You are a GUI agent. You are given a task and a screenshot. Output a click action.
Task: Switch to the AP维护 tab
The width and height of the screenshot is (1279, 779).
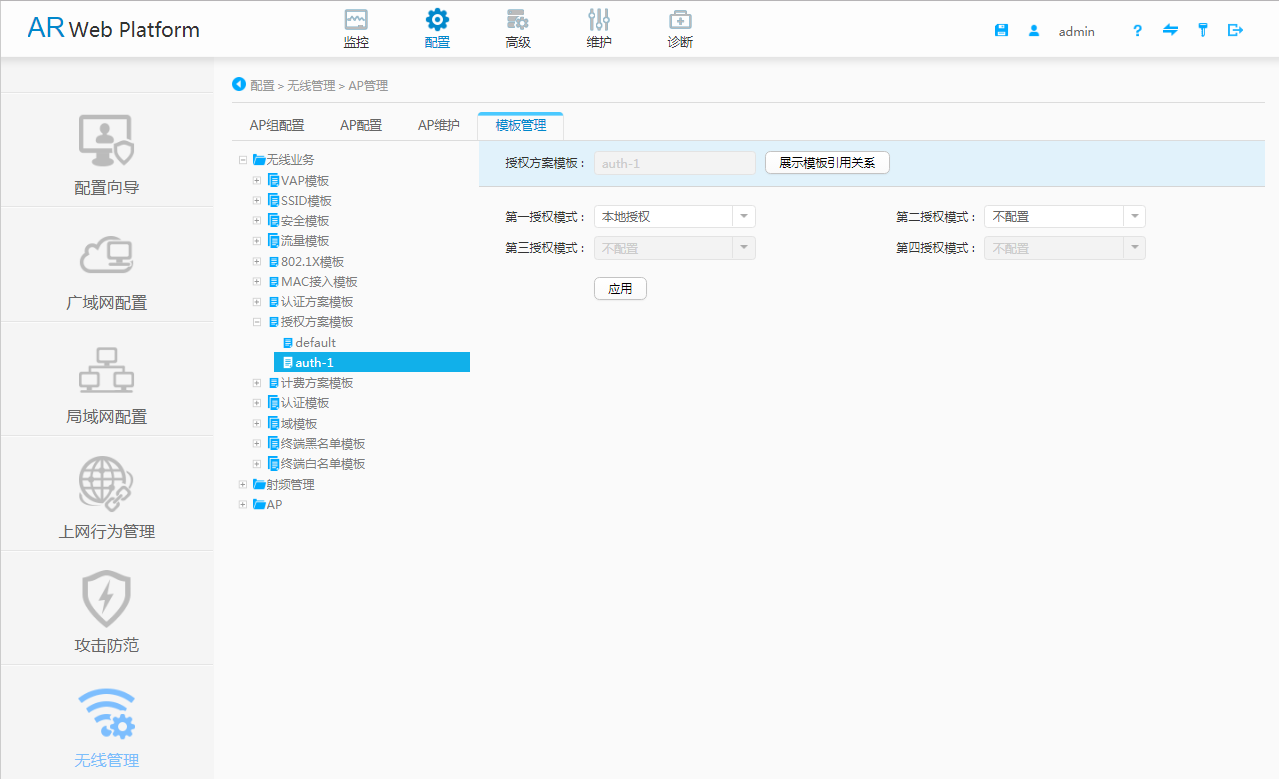coord(439,126)
